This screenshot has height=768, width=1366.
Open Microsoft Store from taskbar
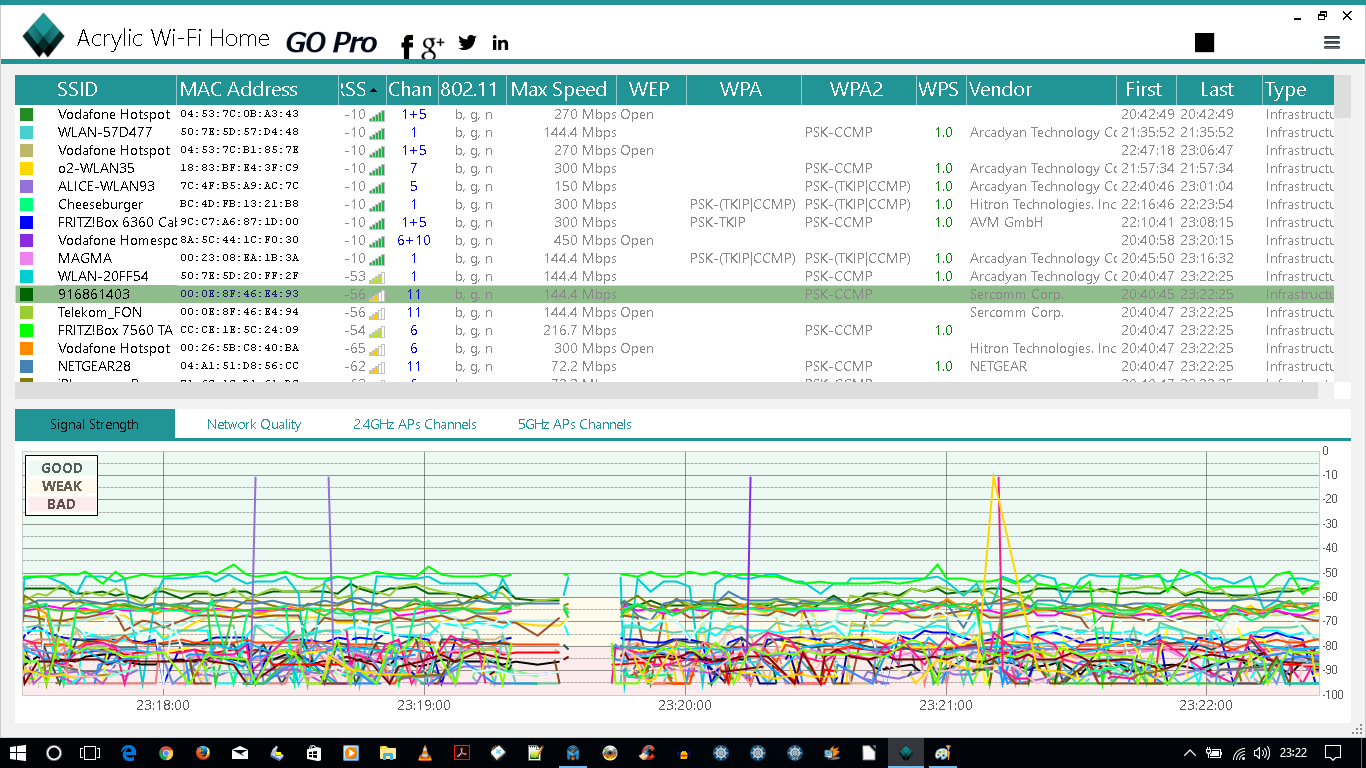313,752
